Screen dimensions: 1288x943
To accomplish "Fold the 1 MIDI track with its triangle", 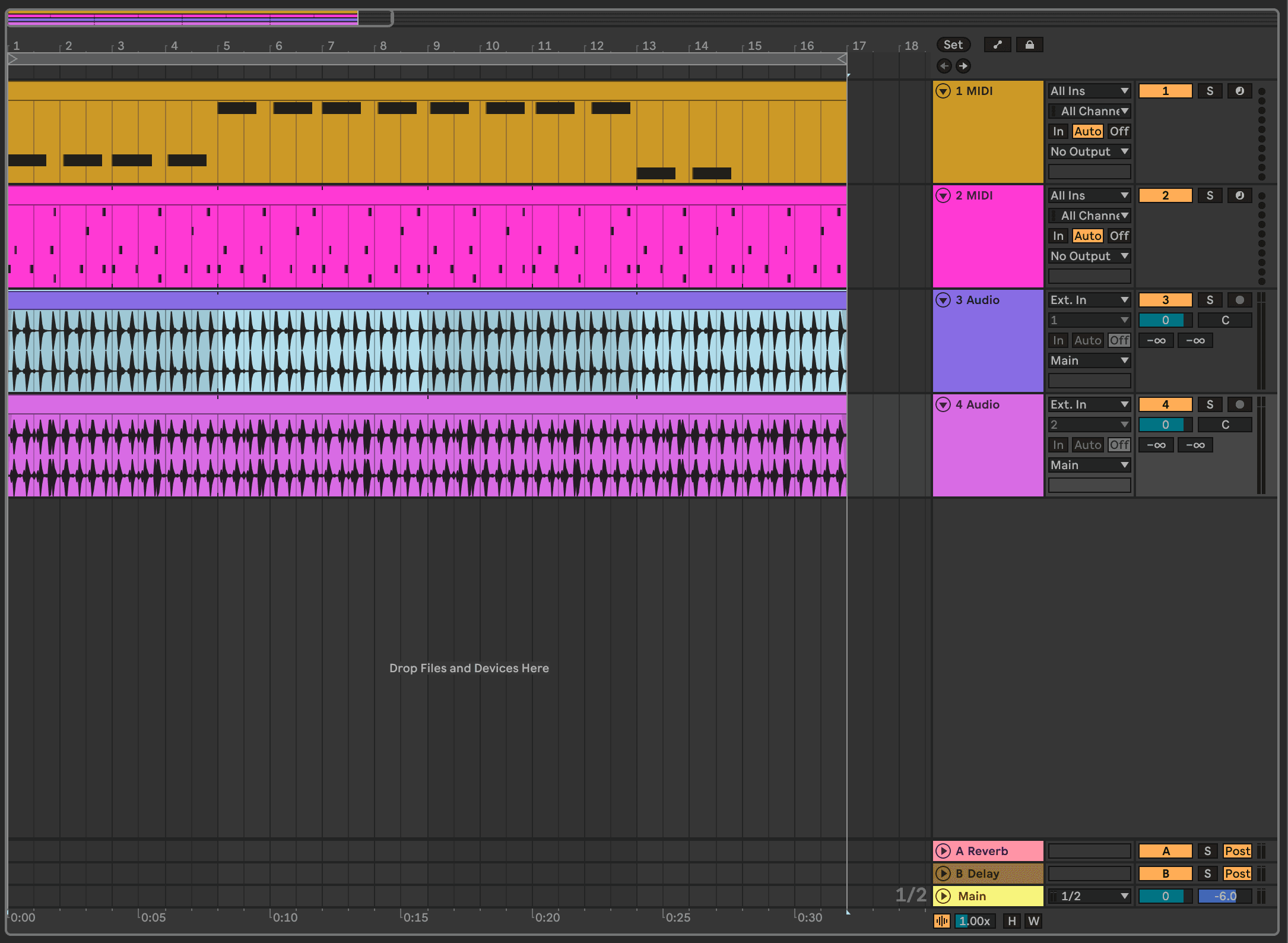I will tap(943, 91).
